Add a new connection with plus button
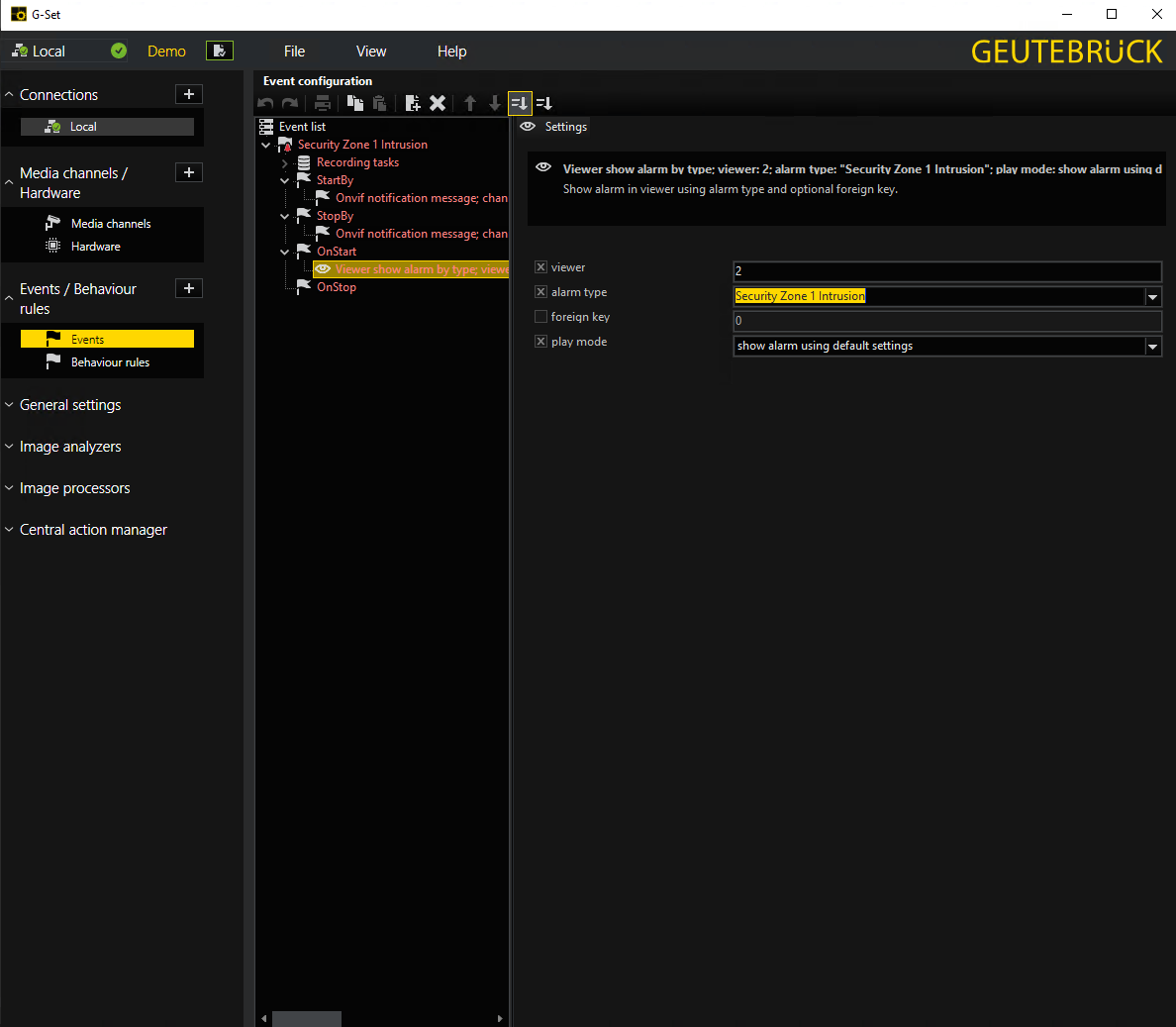This screenshot has height=1027, width=1176. [188, 94]
